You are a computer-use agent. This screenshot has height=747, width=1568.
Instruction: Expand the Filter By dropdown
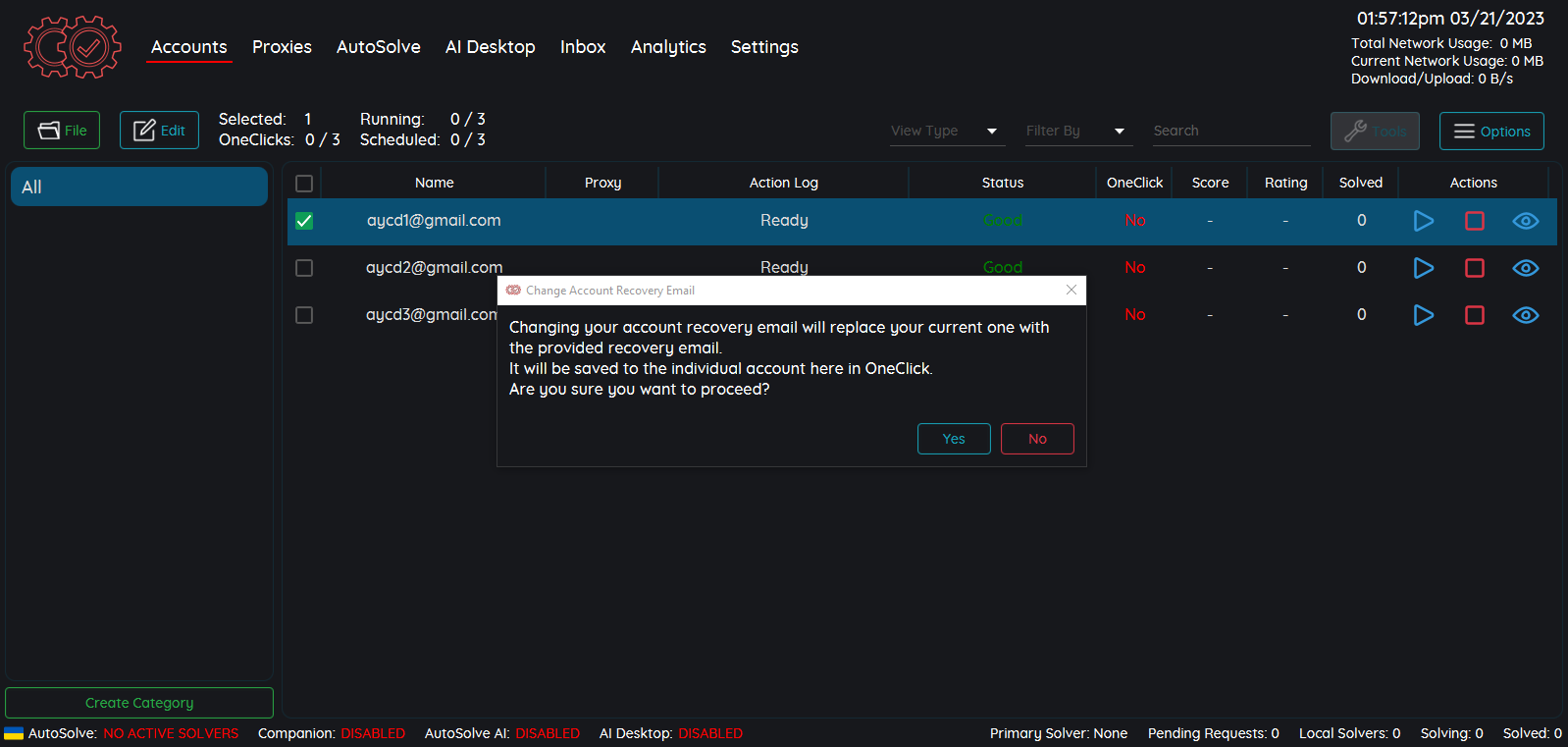[x=1076, y=132]
